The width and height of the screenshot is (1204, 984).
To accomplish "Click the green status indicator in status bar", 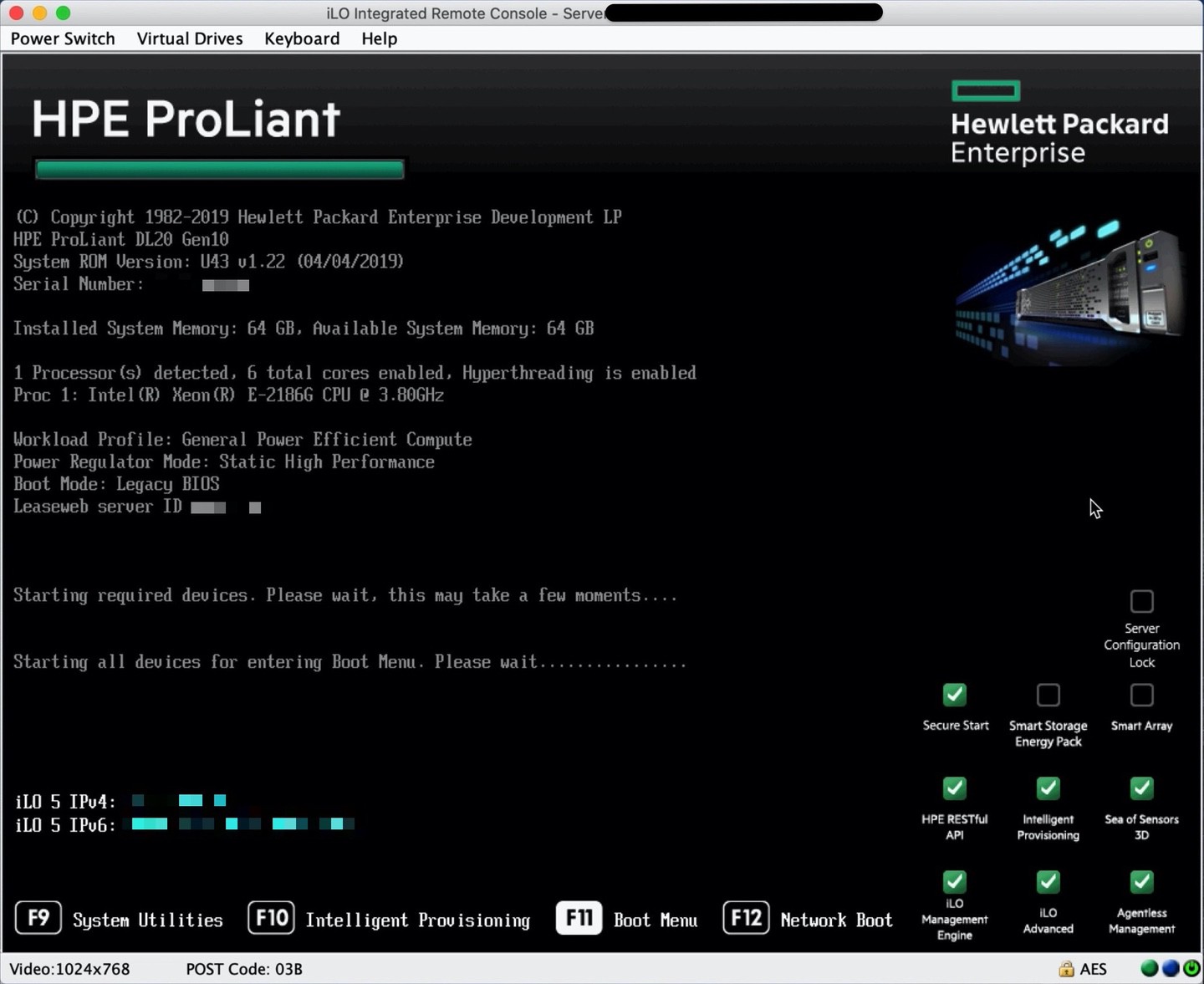I will pos(1150,968).
